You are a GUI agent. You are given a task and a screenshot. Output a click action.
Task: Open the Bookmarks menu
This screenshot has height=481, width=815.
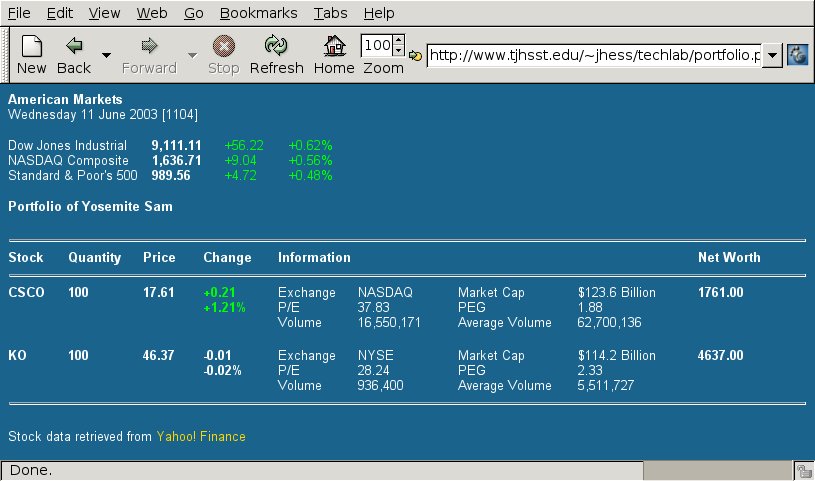pos(258,13)
